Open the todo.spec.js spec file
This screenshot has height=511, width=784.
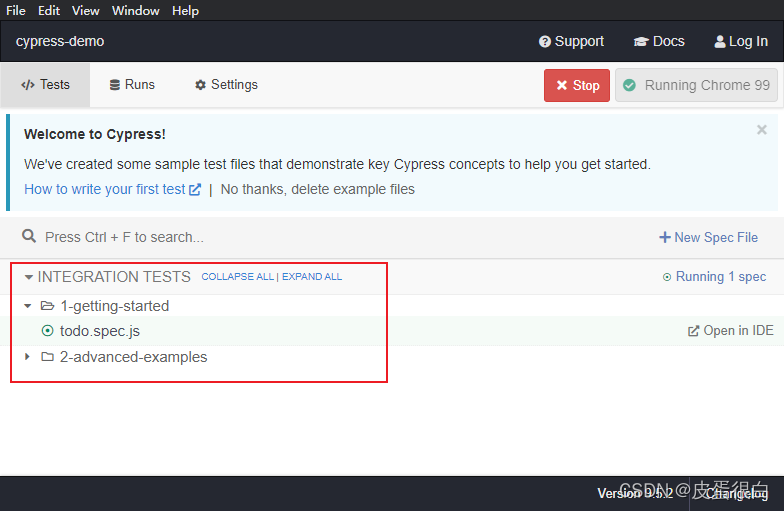pos(100,331)
